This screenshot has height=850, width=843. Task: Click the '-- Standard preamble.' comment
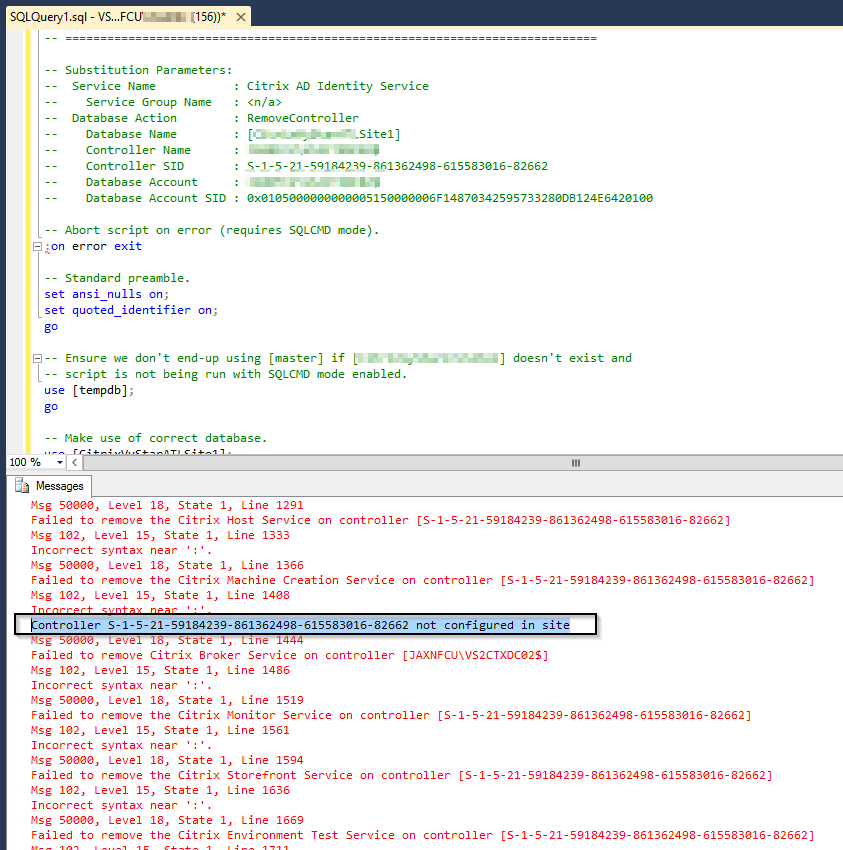(x=117, y=278)
